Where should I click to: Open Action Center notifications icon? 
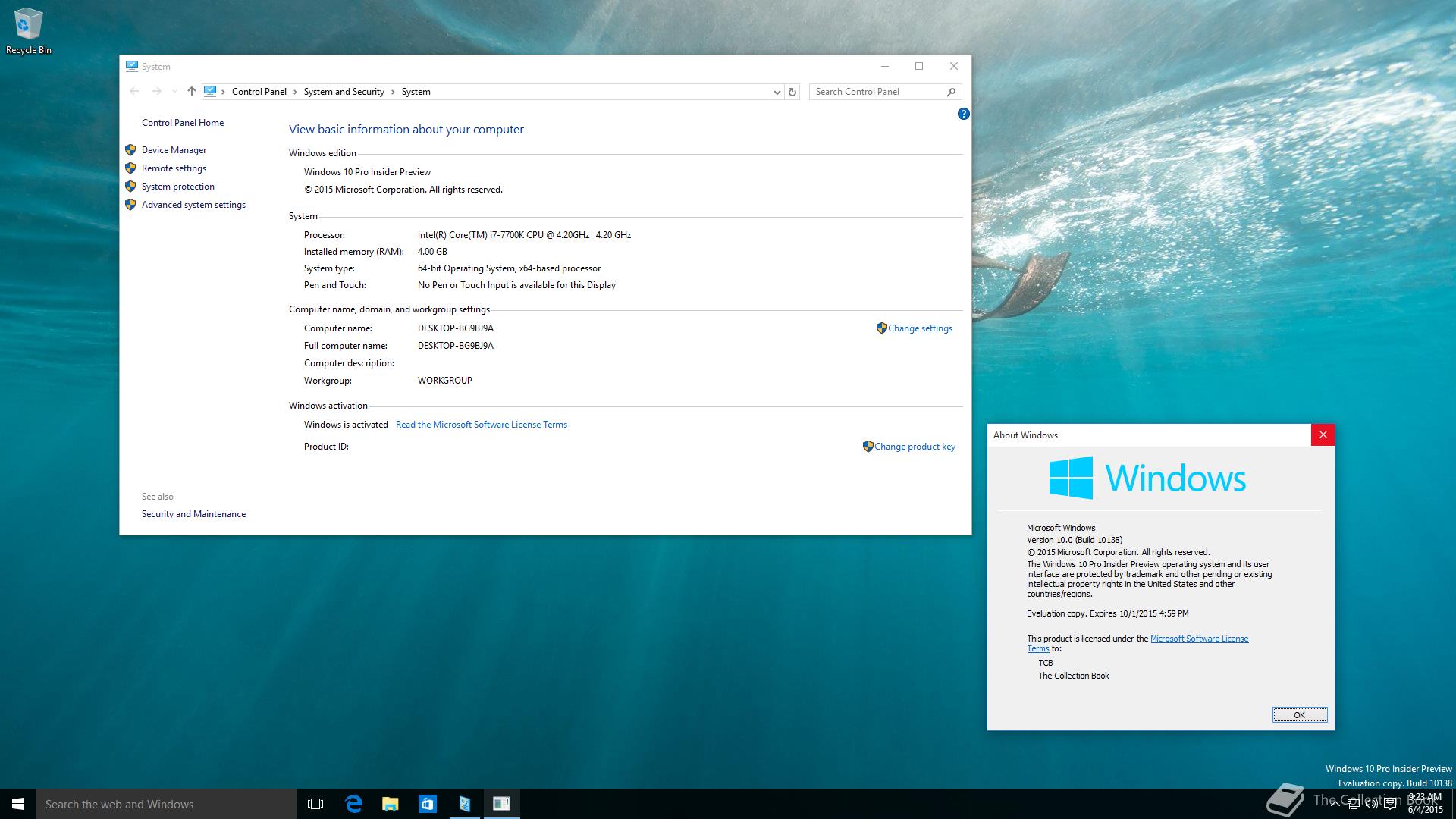[x=1391, y=805]
